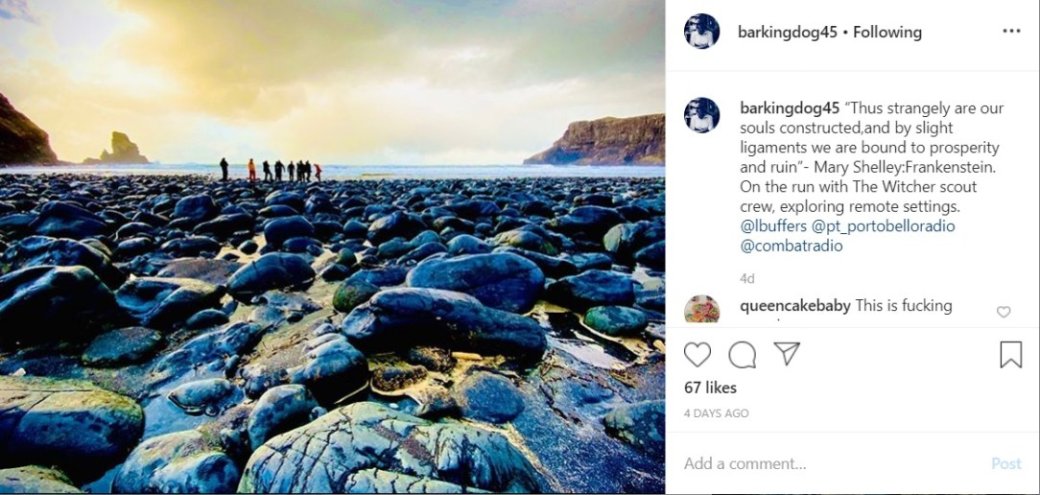This screenshot has width=1040, height=495.
Task: View queencakebaby's profile avatar
Action: [702, 309]
